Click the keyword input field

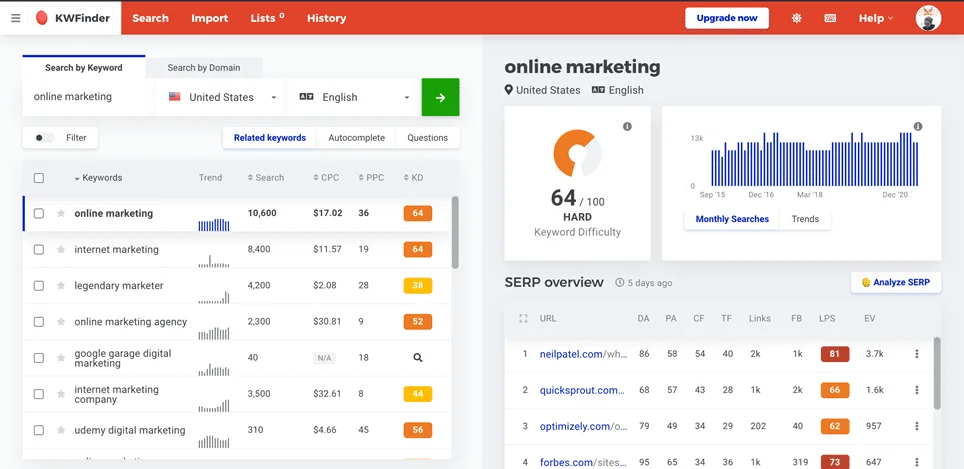click(x=89, y=97)
